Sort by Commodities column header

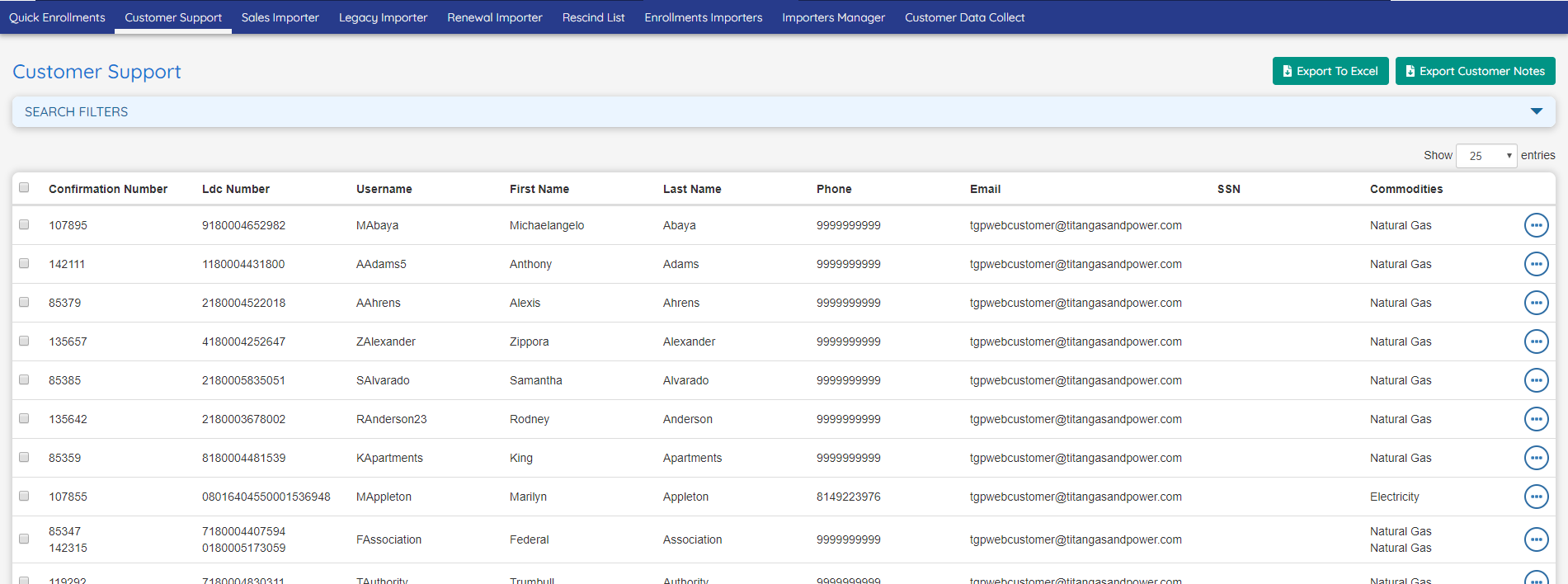coord(1406,189)
